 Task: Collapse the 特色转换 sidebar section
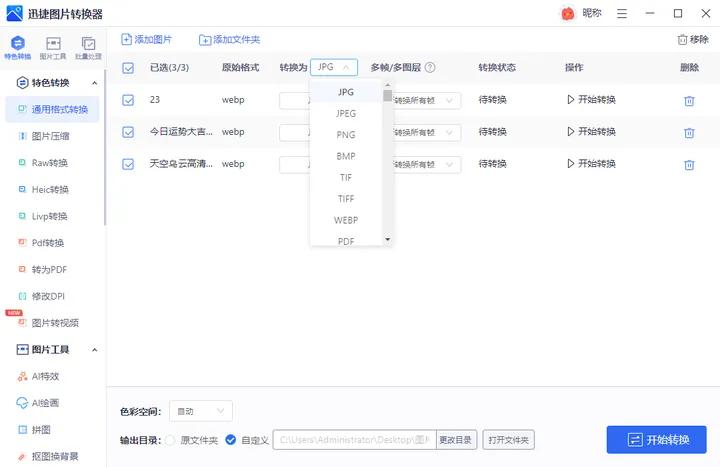tap(95, 83)
